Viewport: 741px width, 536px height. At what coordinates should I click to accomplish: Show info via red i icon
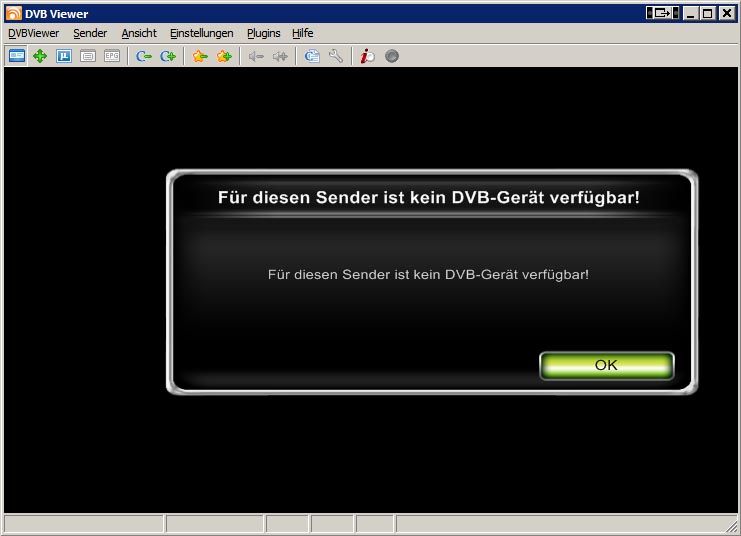(367, 56)
